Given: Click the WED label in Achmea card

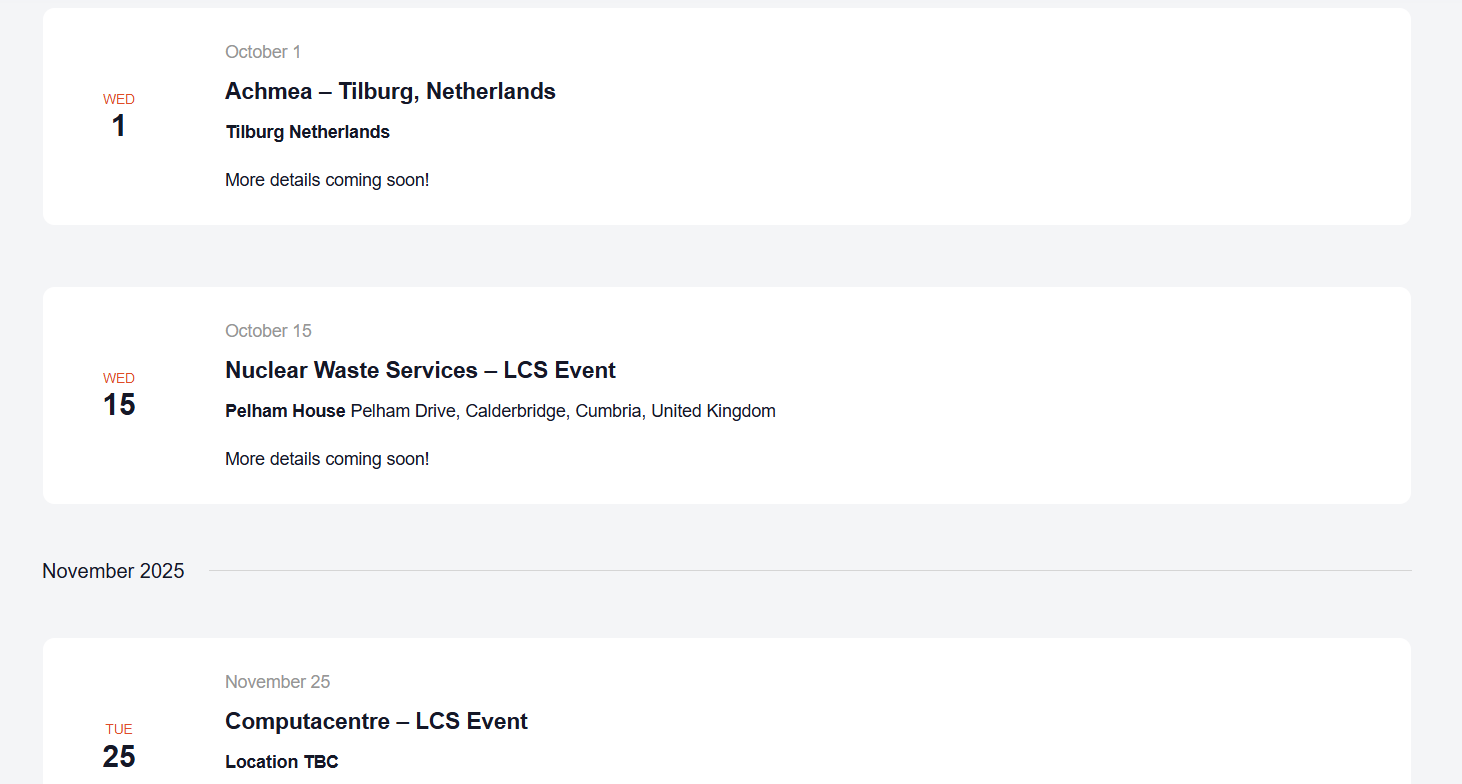Looking at the screenshot, I should [119, 99].
